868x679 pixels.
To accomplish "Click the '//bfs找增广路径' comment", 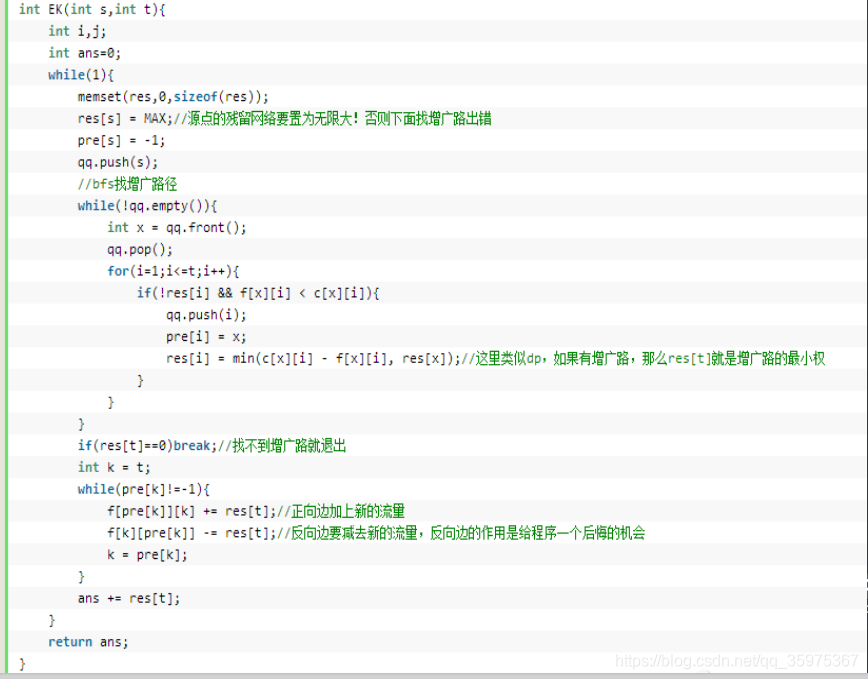I will click(127, 184).
